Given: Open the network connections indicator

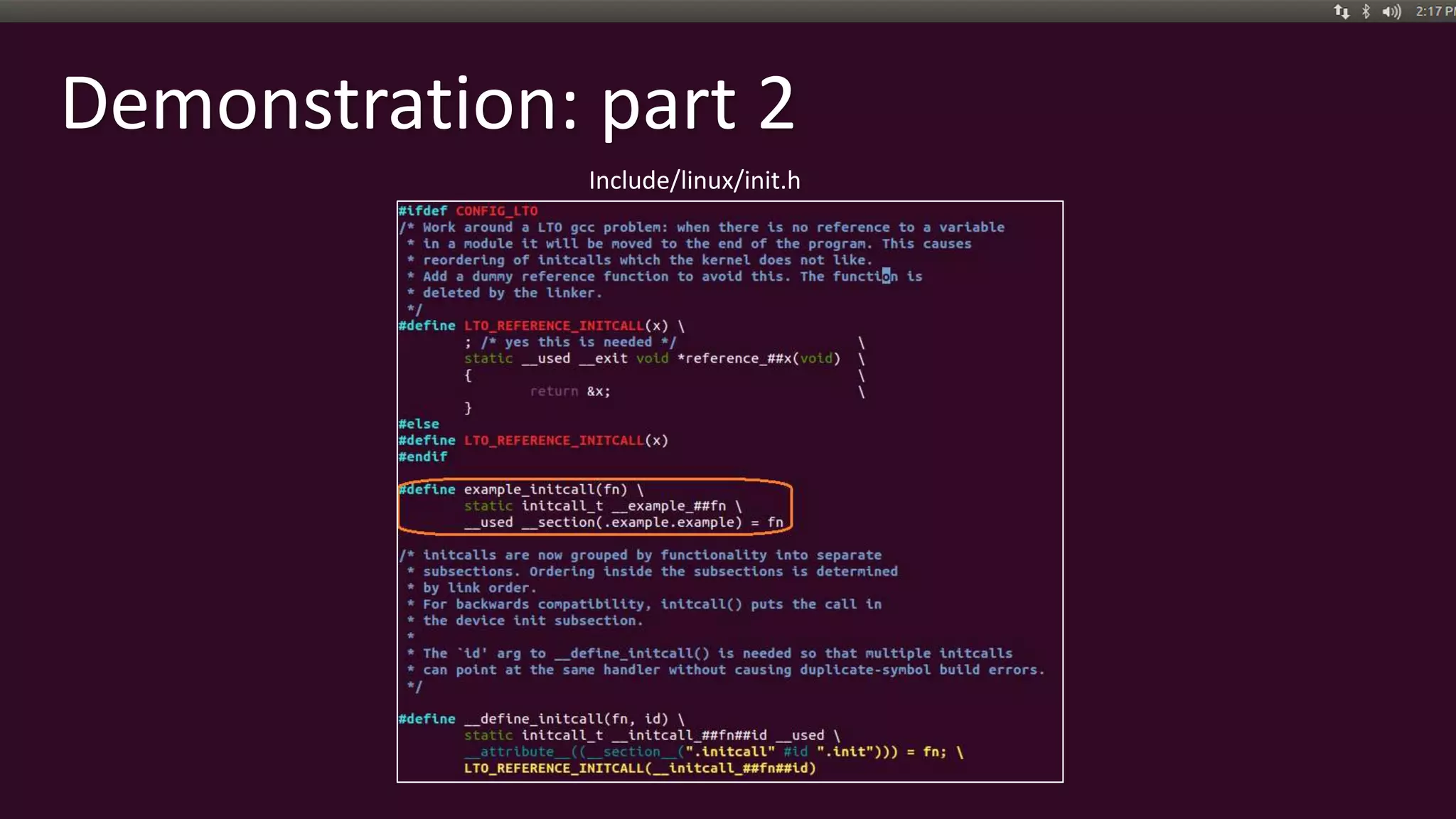Looking at the screenshot, I should click(x=1342, y=11).
